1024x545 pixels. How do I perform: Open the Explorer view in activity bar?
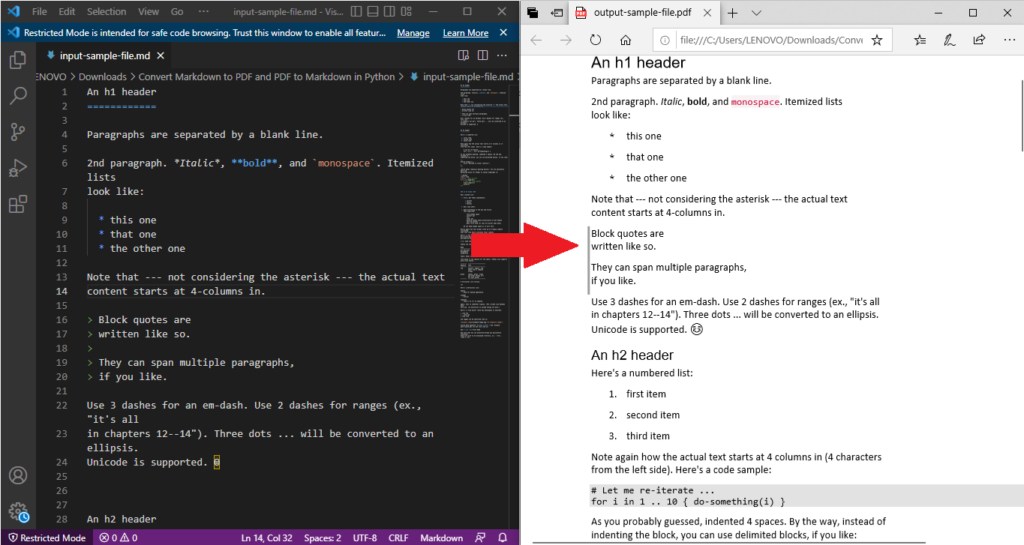(18, 60)
